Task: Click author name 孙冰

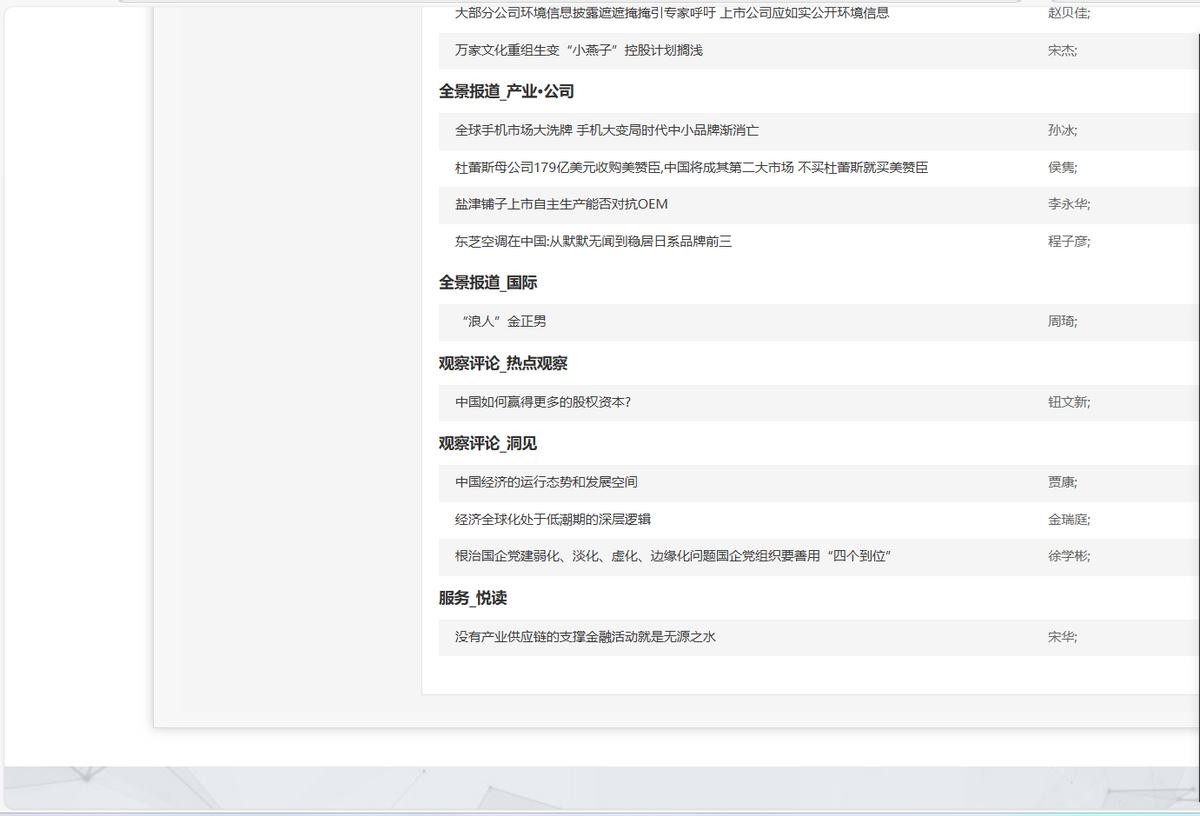Action: point(1060,131)
